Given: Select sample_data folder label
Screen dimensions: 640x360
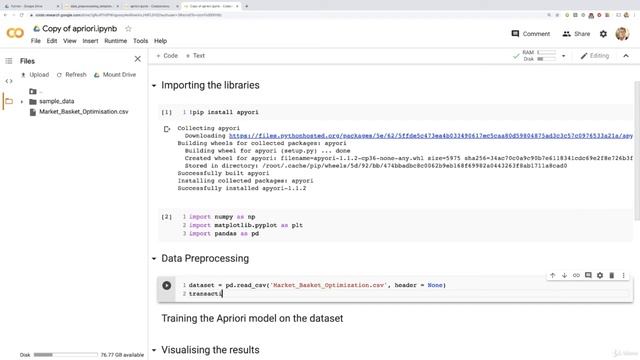Looking at the screenshot, I should [57, 101].
